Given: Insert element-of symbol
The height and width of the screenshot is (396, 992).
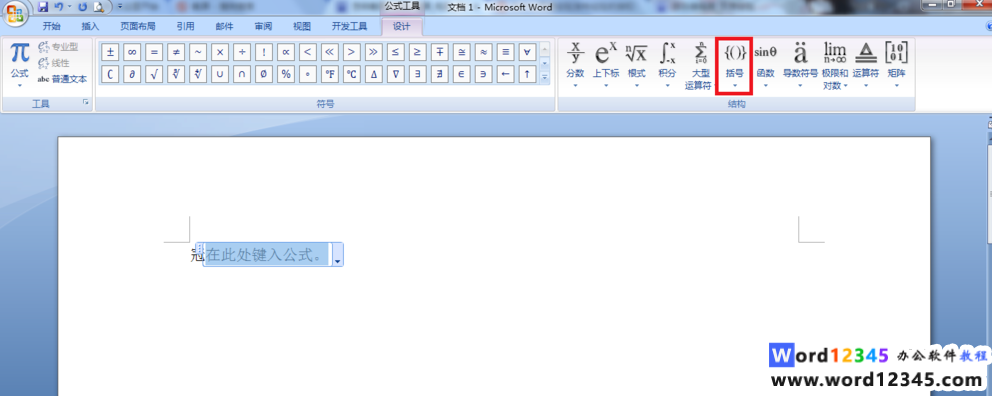Looking at the screenshot, I should pyautogui.click(x=461, y=74).
